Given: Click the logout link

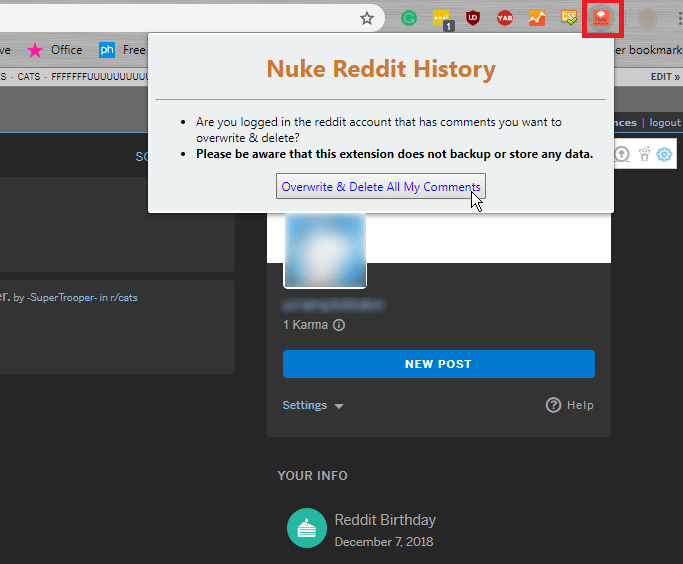Looking at the screenshot, I should coord(665,122).
